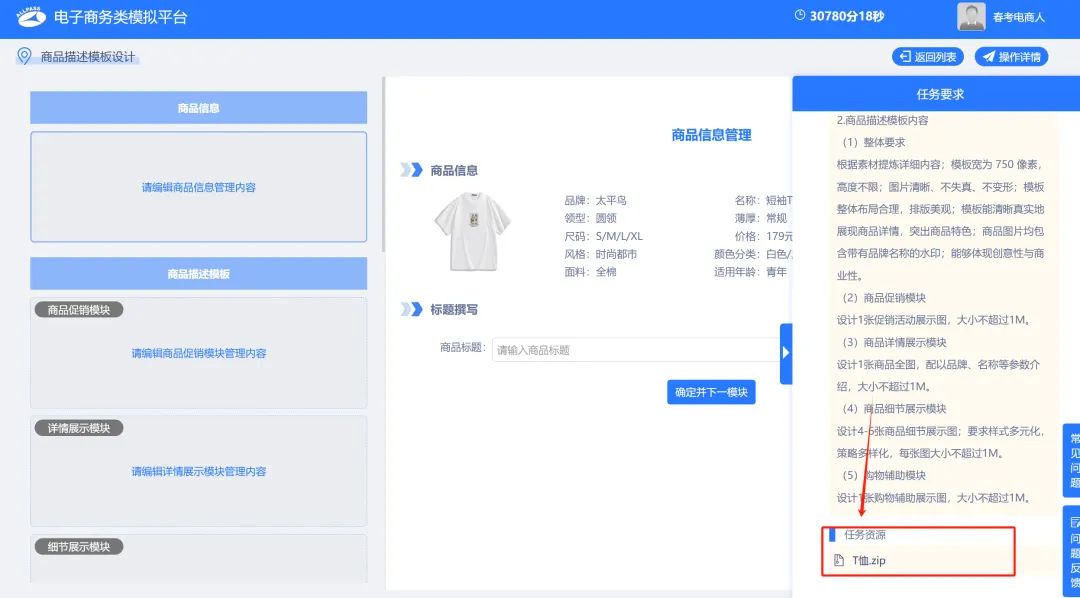Click the double-chevron icon beside 商品信息
Image resolution: width=1080 pixels, height=598 pixels.
[x=411, y=170]
